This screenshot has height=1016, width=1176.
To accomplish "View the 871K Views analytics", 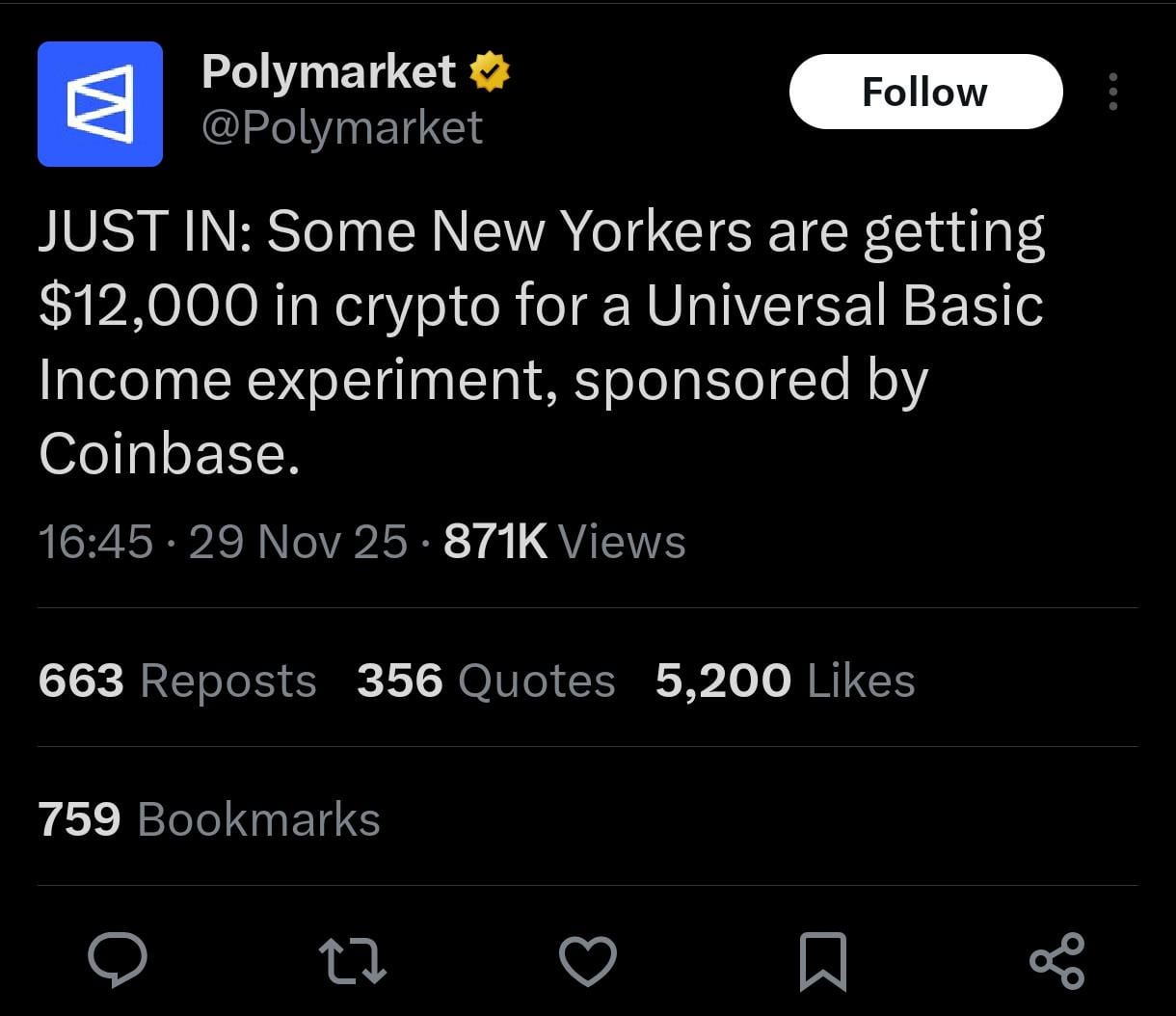I will tap(564, 542).
